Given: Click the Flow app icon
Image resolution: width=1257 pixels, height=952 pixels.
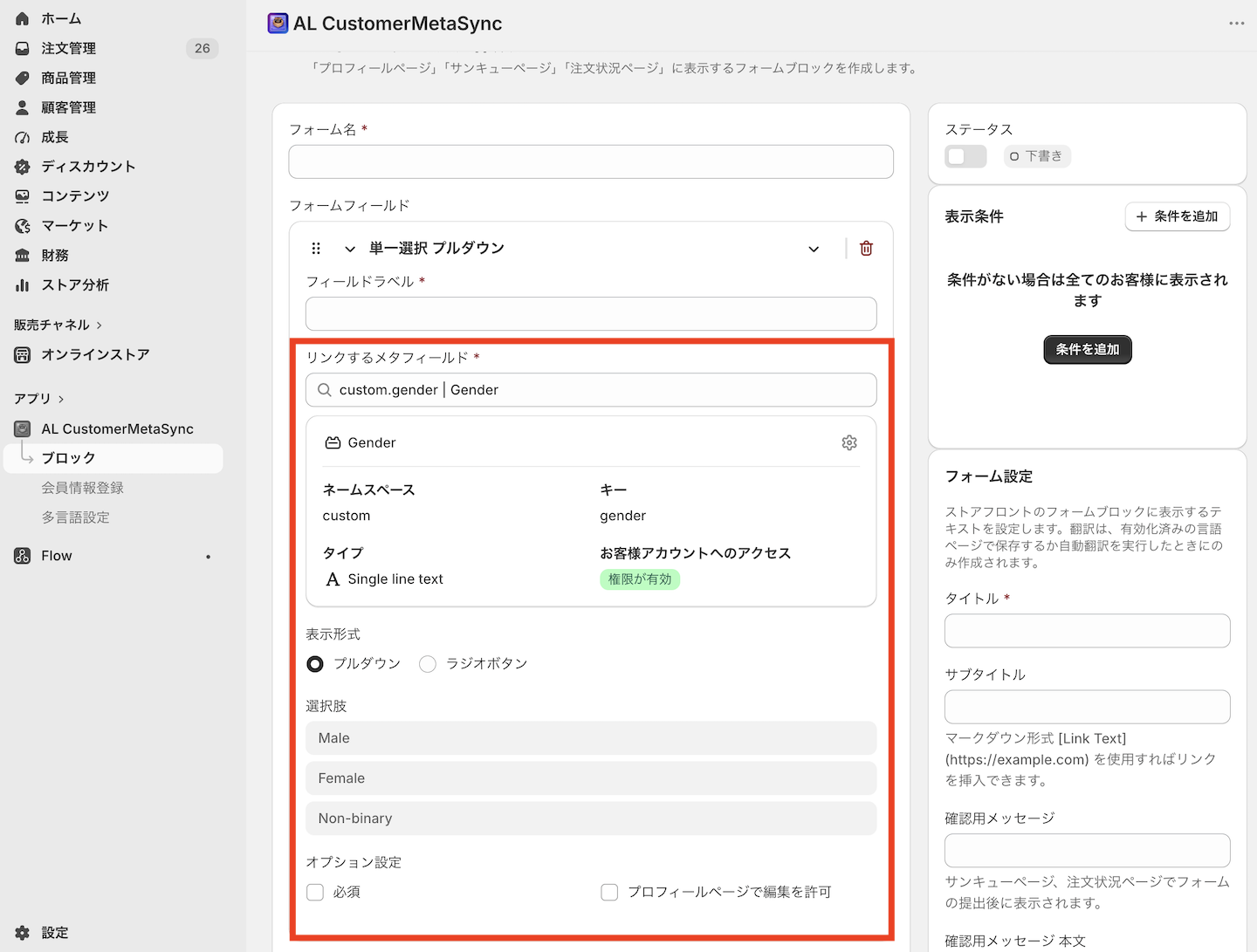Looking at the screenshot, I should 23,556.
